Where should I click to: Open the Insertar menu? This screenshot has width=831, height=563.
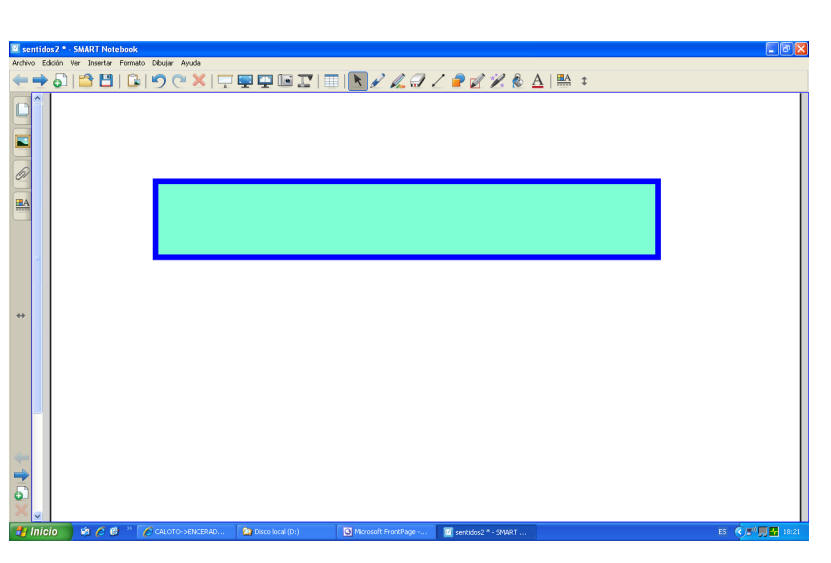coord(100,63)
